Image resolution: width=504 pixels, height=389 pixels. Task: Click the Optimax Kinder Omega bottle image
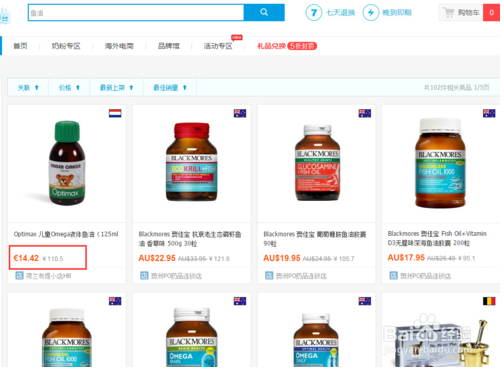coord(67,163)
